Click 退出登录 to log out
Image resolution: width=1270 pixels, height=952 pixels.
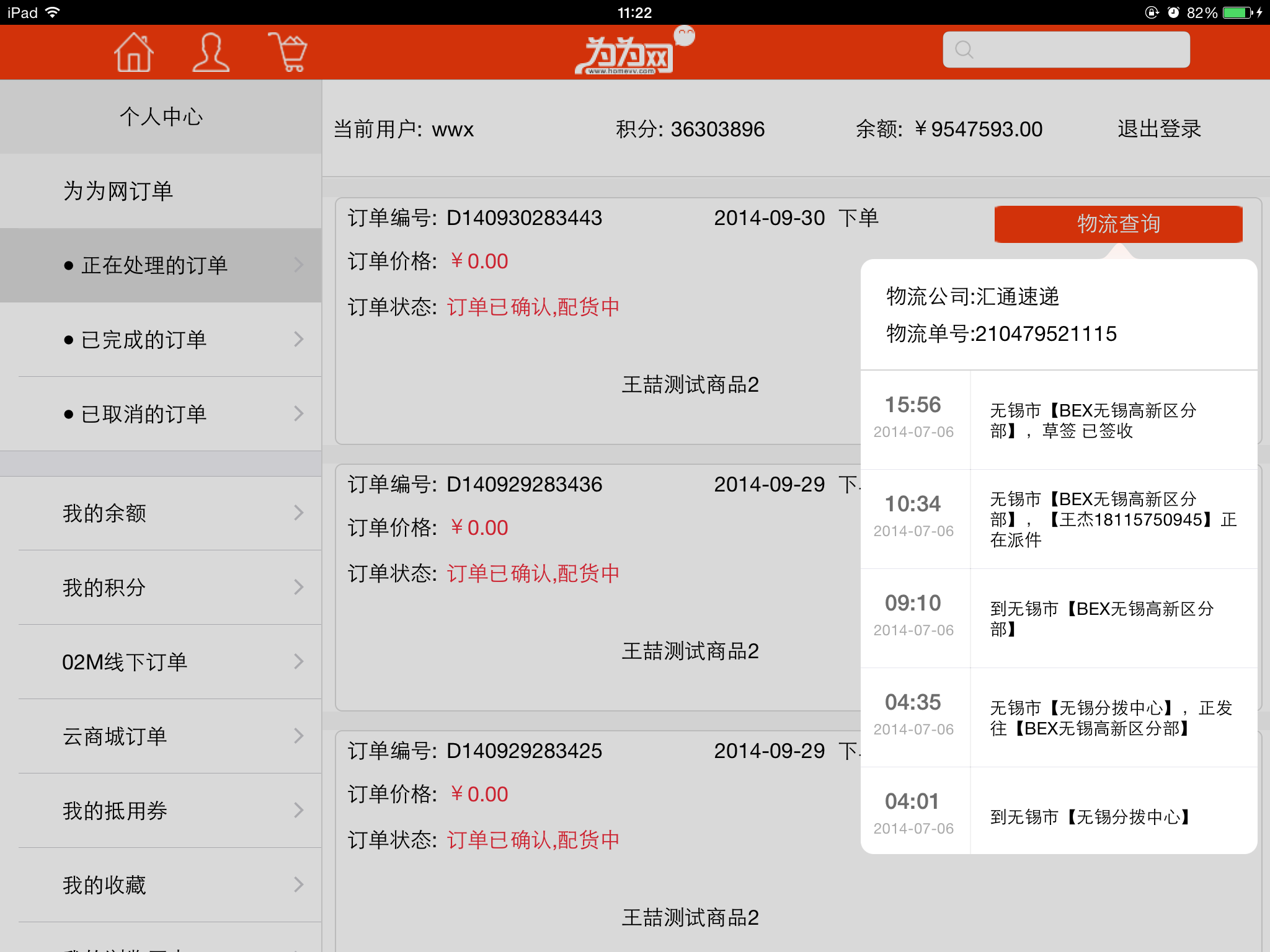[1159, 129]
